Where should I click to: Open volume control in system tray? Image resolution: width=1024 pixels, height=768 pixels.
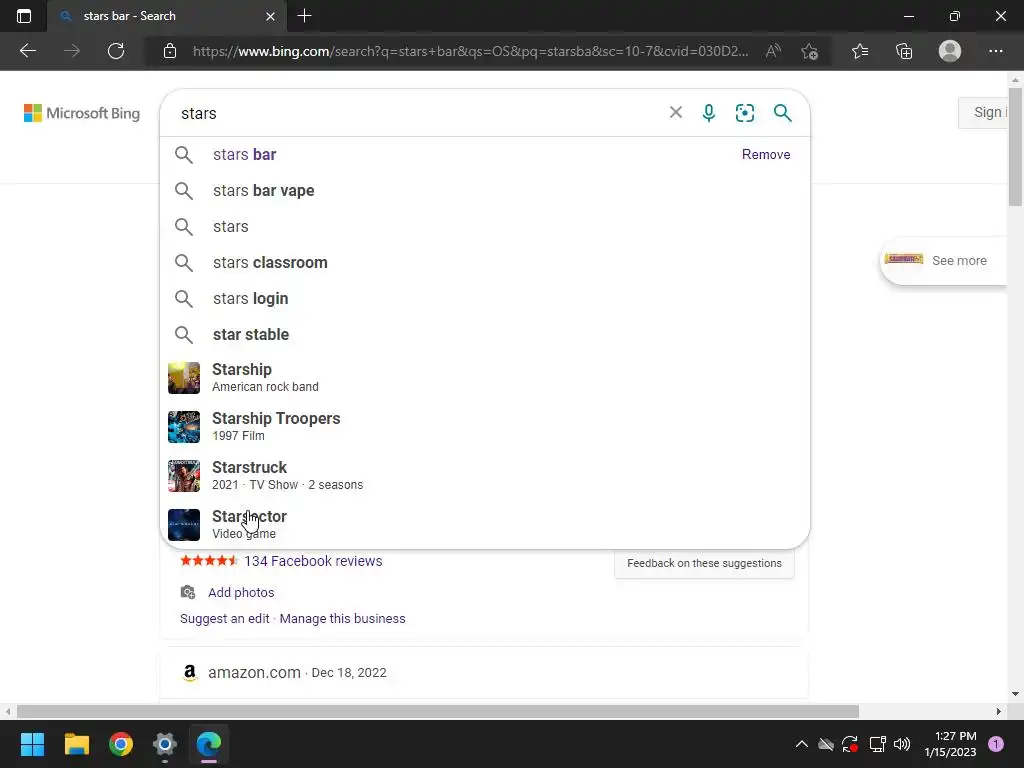(x=902, y=744)
